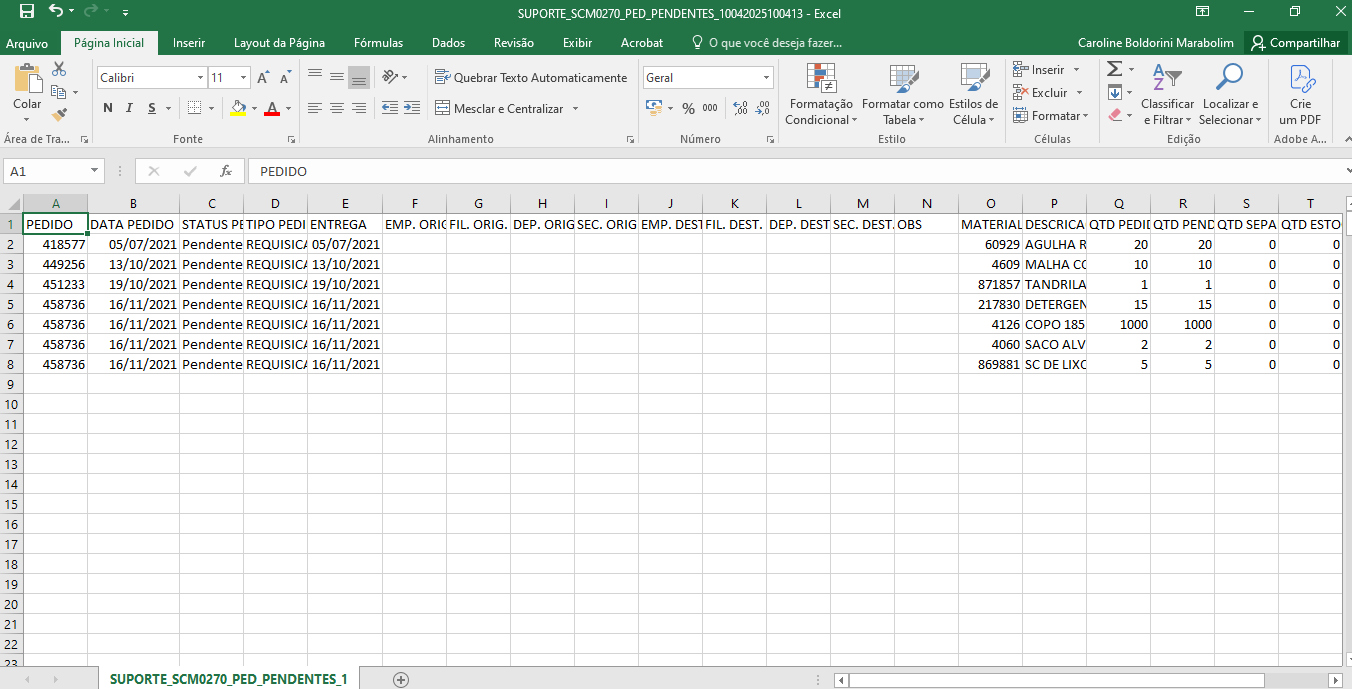Toggle bold formatting with the N button

[x=108, y=108]
